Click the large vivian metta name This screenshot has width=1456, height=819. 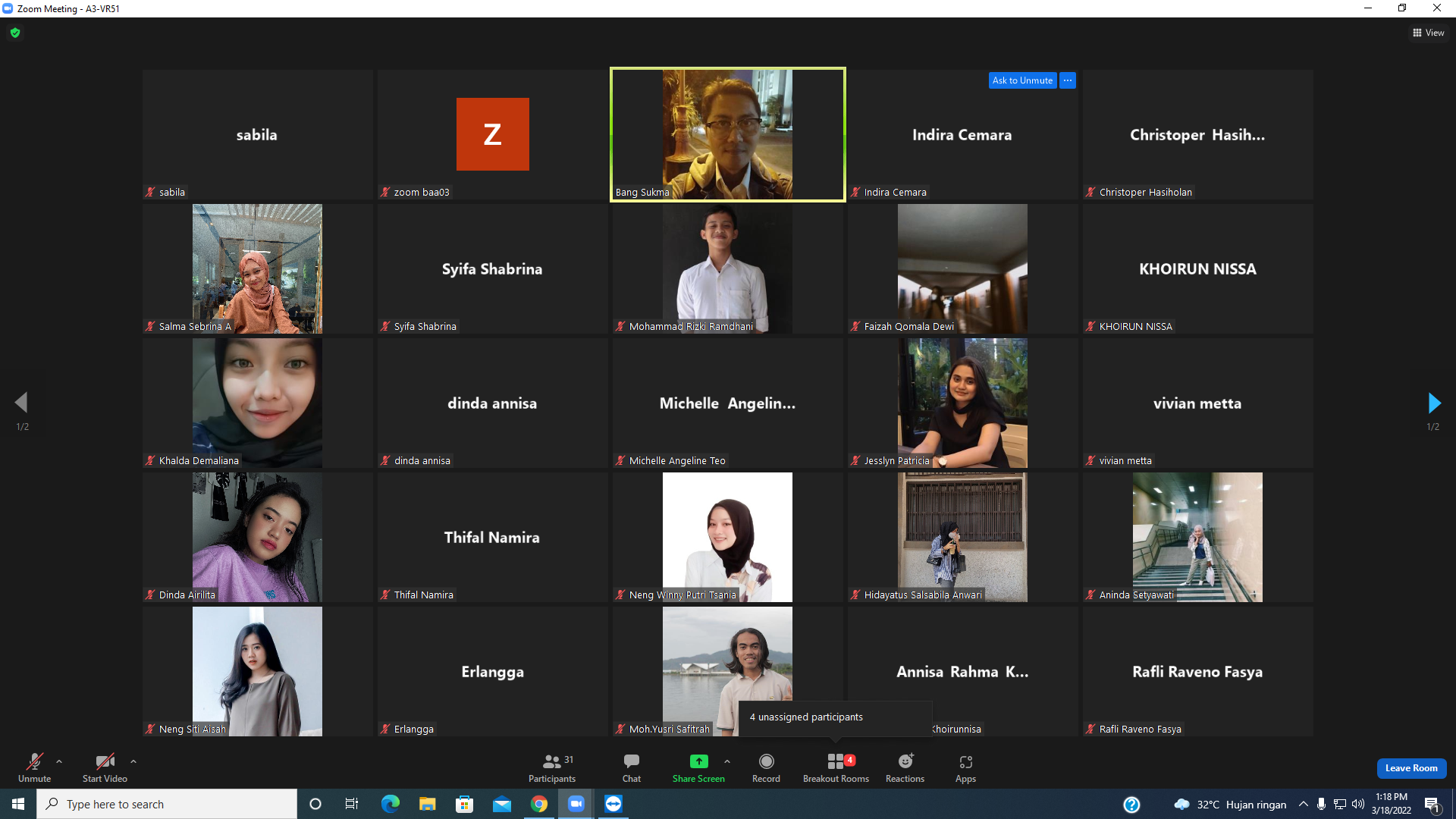pyautogui.click(x=1197, y=403)
